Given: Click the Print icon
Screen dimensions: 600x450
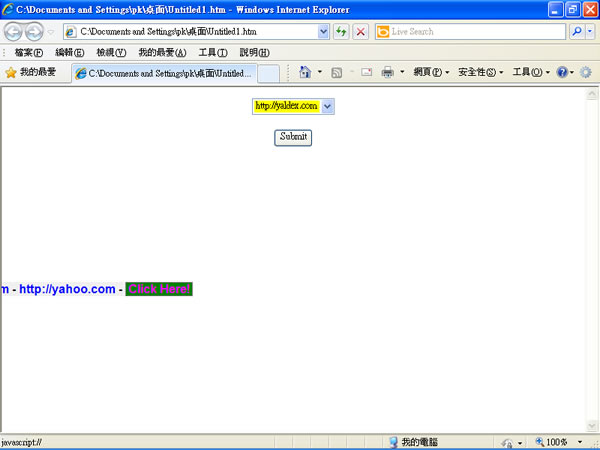Looking at the screenshot, I should click(388, 72).
